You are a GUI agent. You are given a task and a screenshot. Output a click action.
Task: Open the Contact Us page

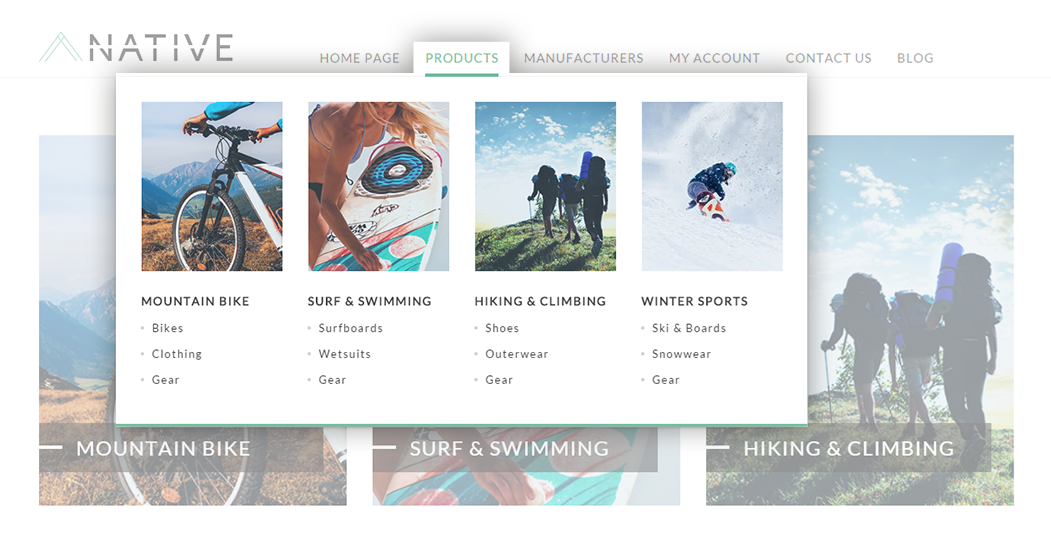[x=828, y=58]
